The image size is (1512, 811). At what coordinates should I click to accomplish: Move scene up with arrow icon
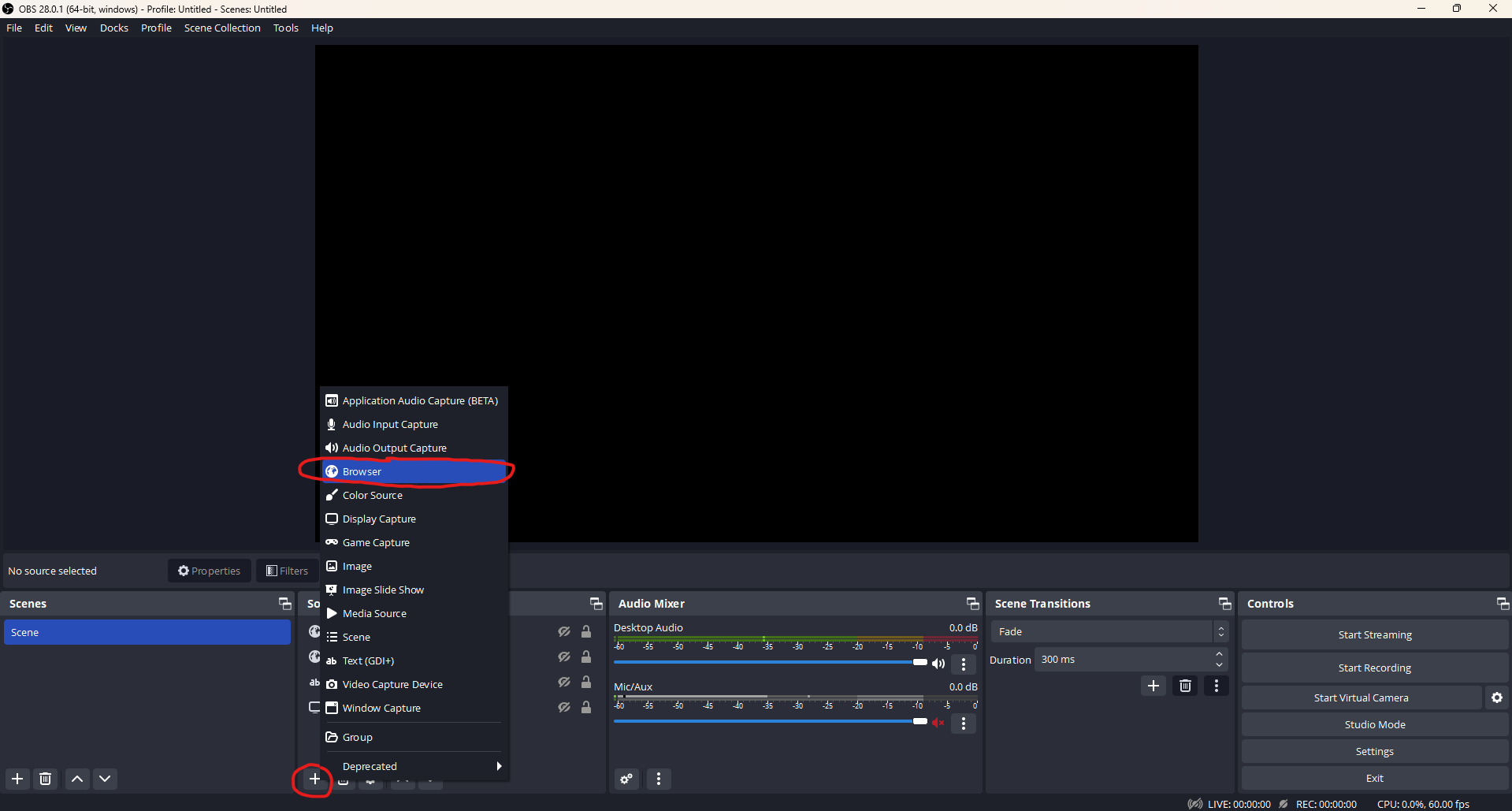[77, 779]
